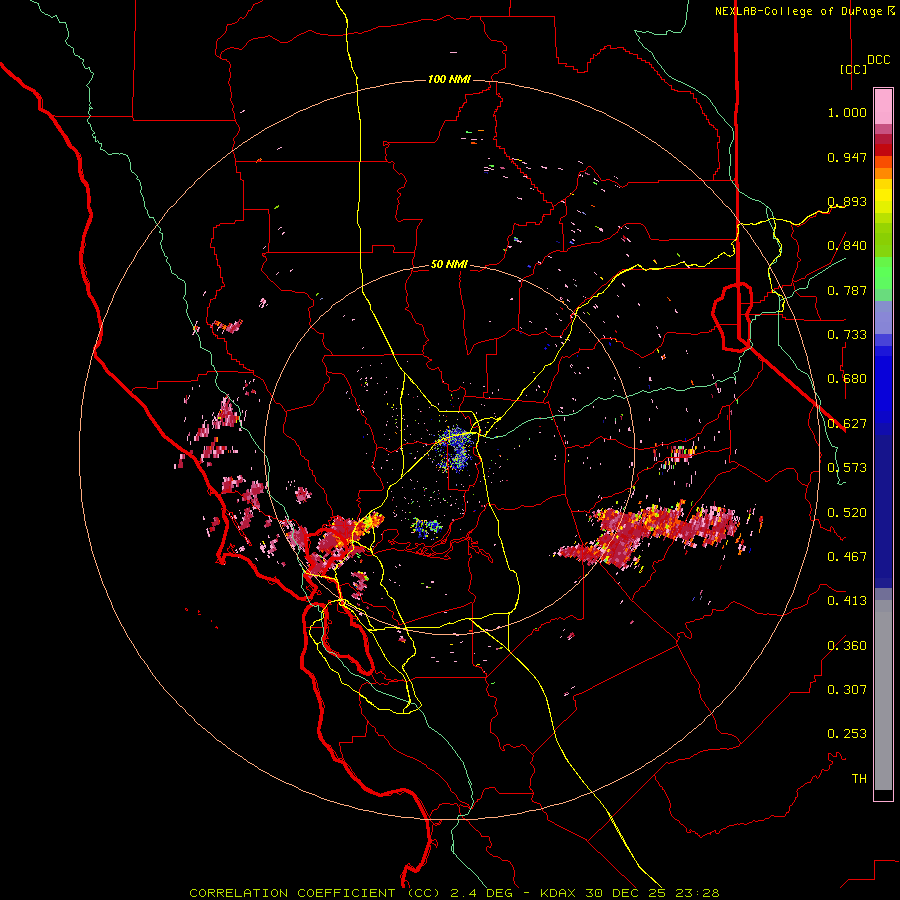The height and width of the screenshot is (900, 900).
Task: Click the 50 NMI range ring label
Action: pos(449,264)
